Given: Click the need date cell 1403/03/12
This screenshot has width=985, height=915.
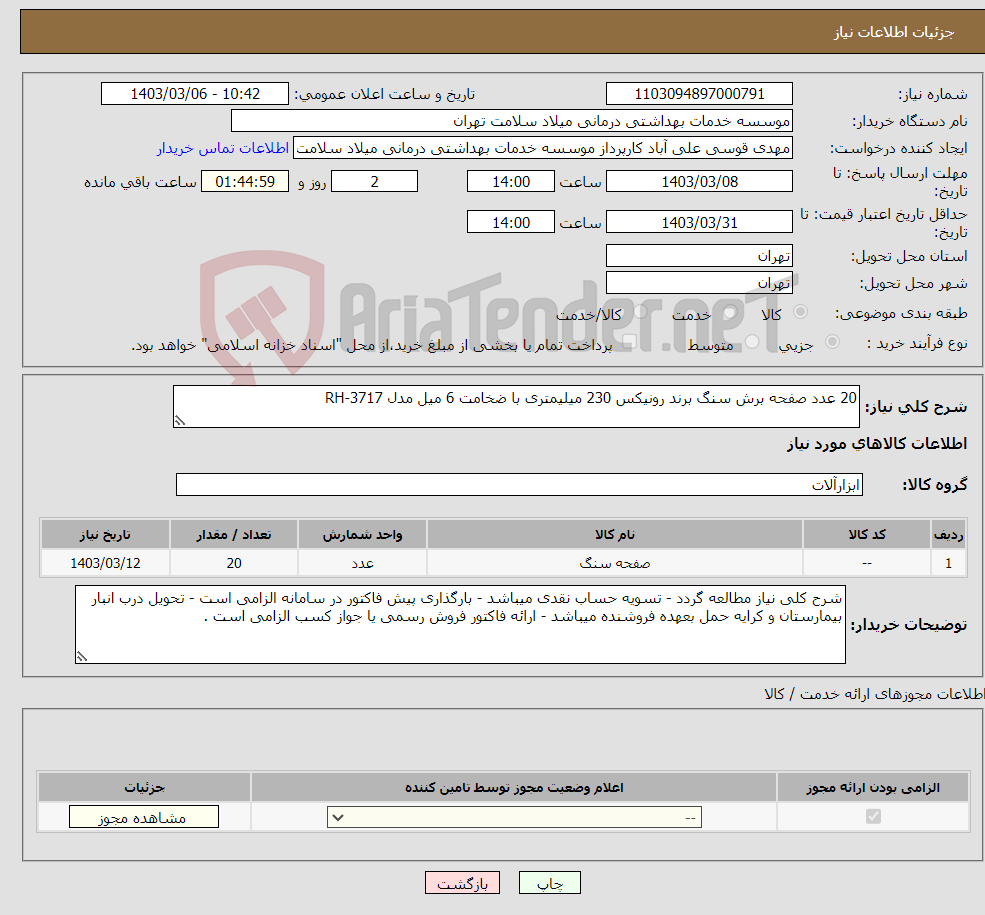Looking at the screenshot, I should 105,563.
